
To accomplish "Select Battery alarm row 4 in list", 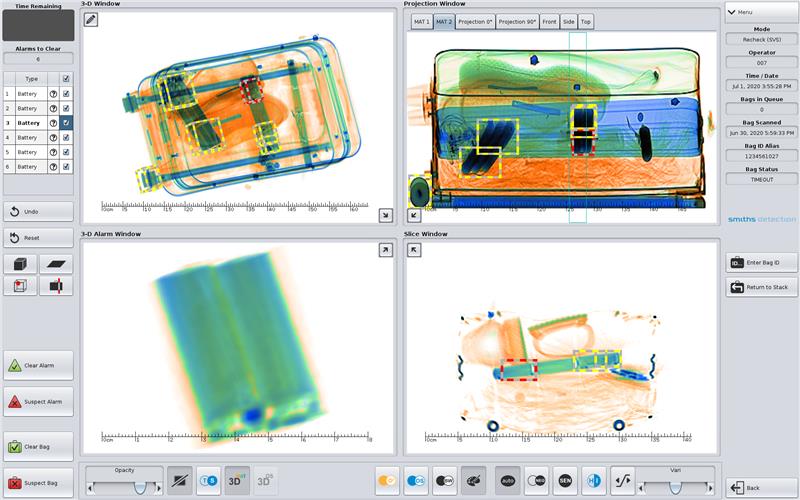I will tap(27, 137).
